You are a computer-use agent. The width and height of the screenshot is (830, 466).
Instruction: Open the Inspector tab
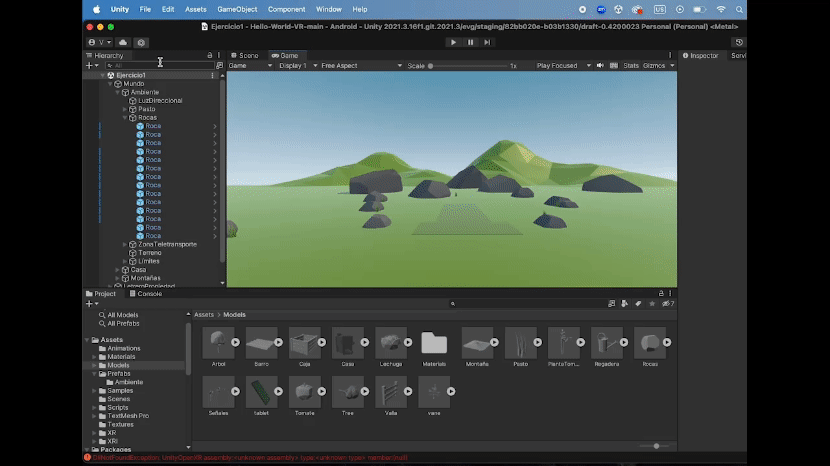[700, 56]
